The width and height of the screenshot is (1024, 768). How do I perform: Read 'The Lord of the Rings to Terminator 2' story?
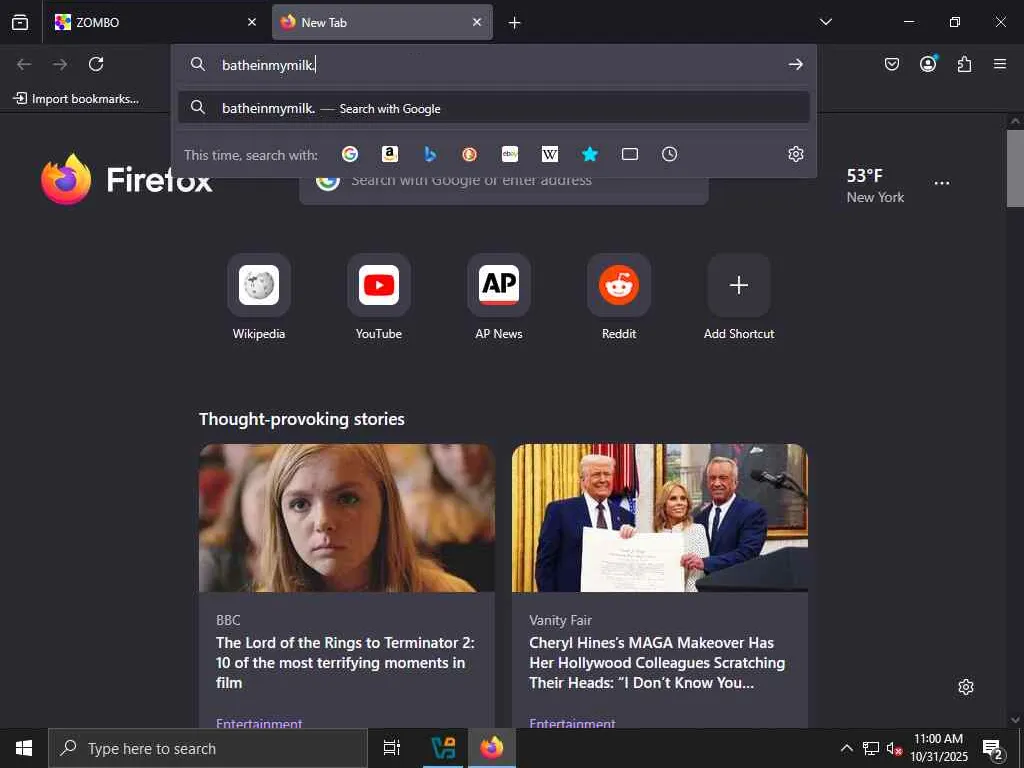tap(345, 662)
